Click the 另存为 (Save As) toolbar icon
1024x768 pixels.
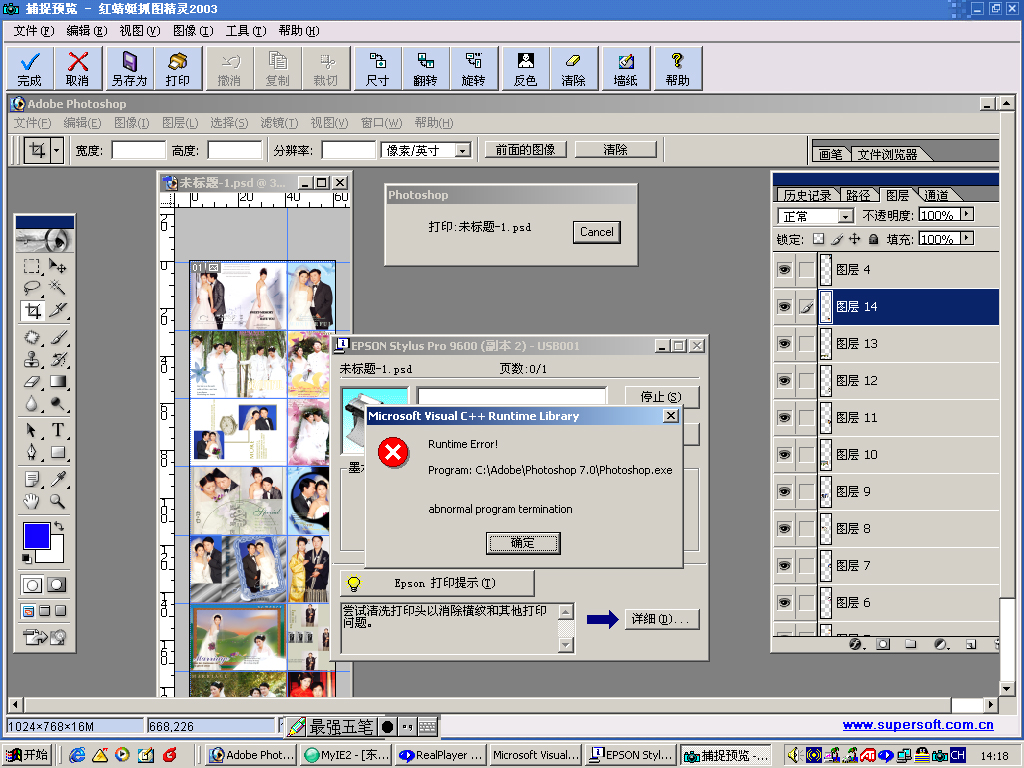(129, 68)
